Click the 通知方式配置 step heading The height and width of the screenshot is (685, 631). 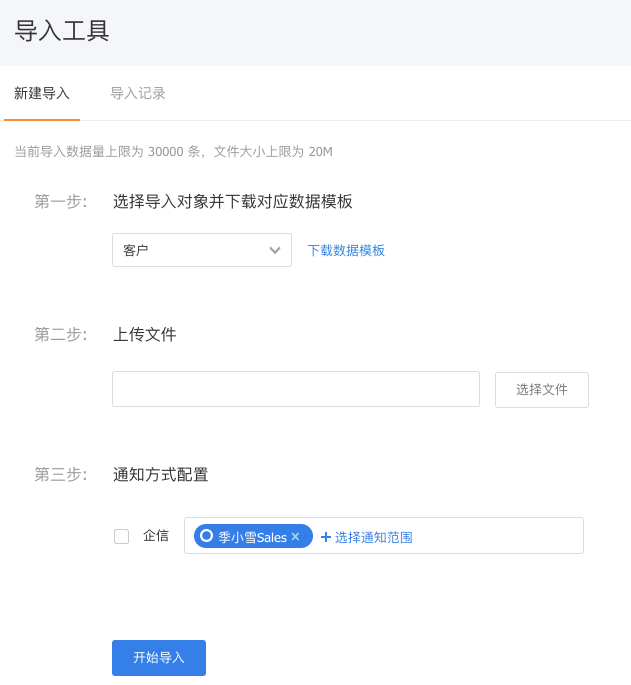pos(161,474)
